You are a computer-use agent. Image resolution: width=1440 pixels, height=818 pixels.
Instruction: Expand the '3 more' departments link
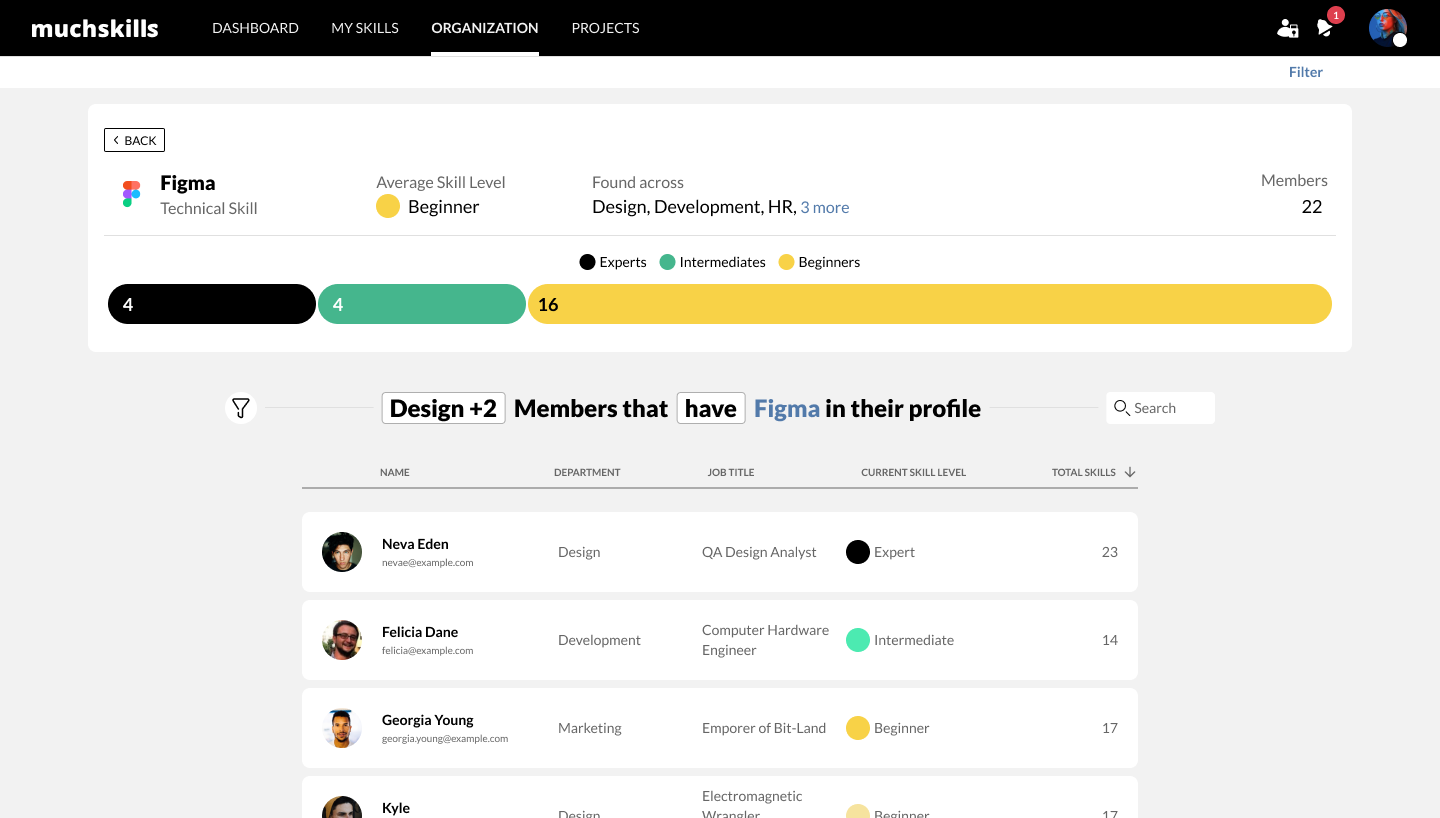point(825,208)
